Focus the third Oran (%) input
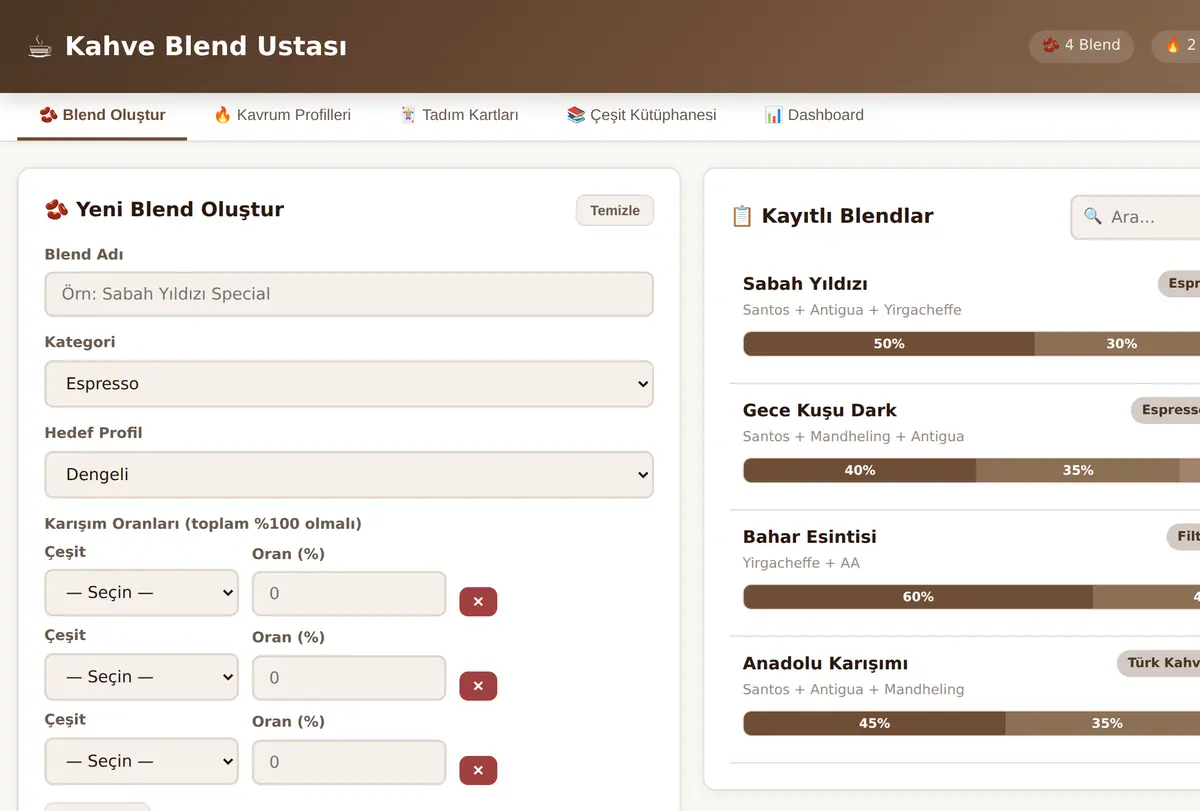The height and width of the screenshot is (811, 1200). coord(349,762)
